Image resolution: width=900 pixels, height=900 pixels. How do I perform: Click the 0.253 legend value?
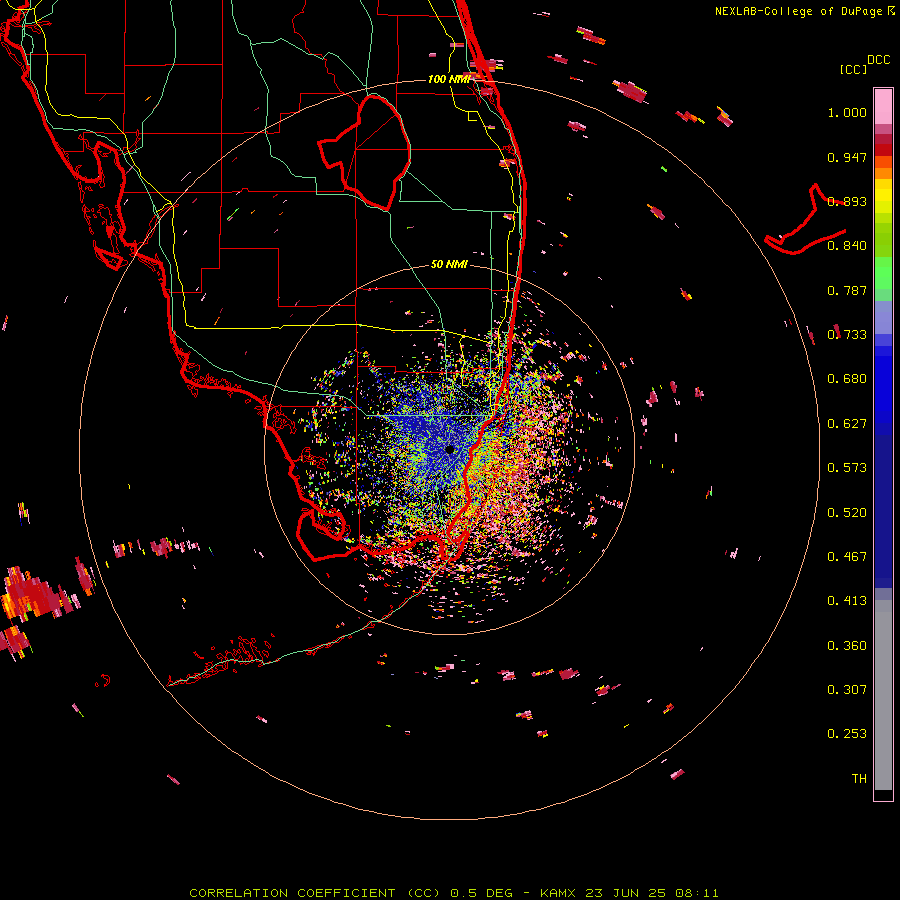(847, 734)
